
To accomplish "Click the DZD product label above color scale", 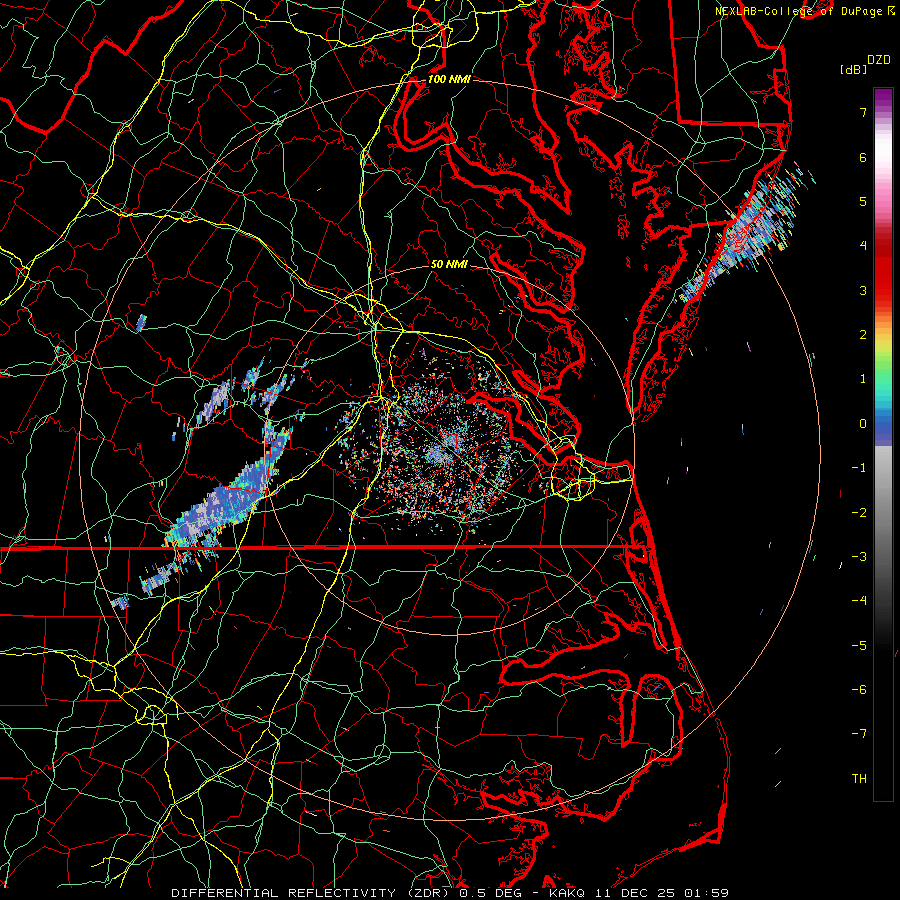I will [879, 60].
